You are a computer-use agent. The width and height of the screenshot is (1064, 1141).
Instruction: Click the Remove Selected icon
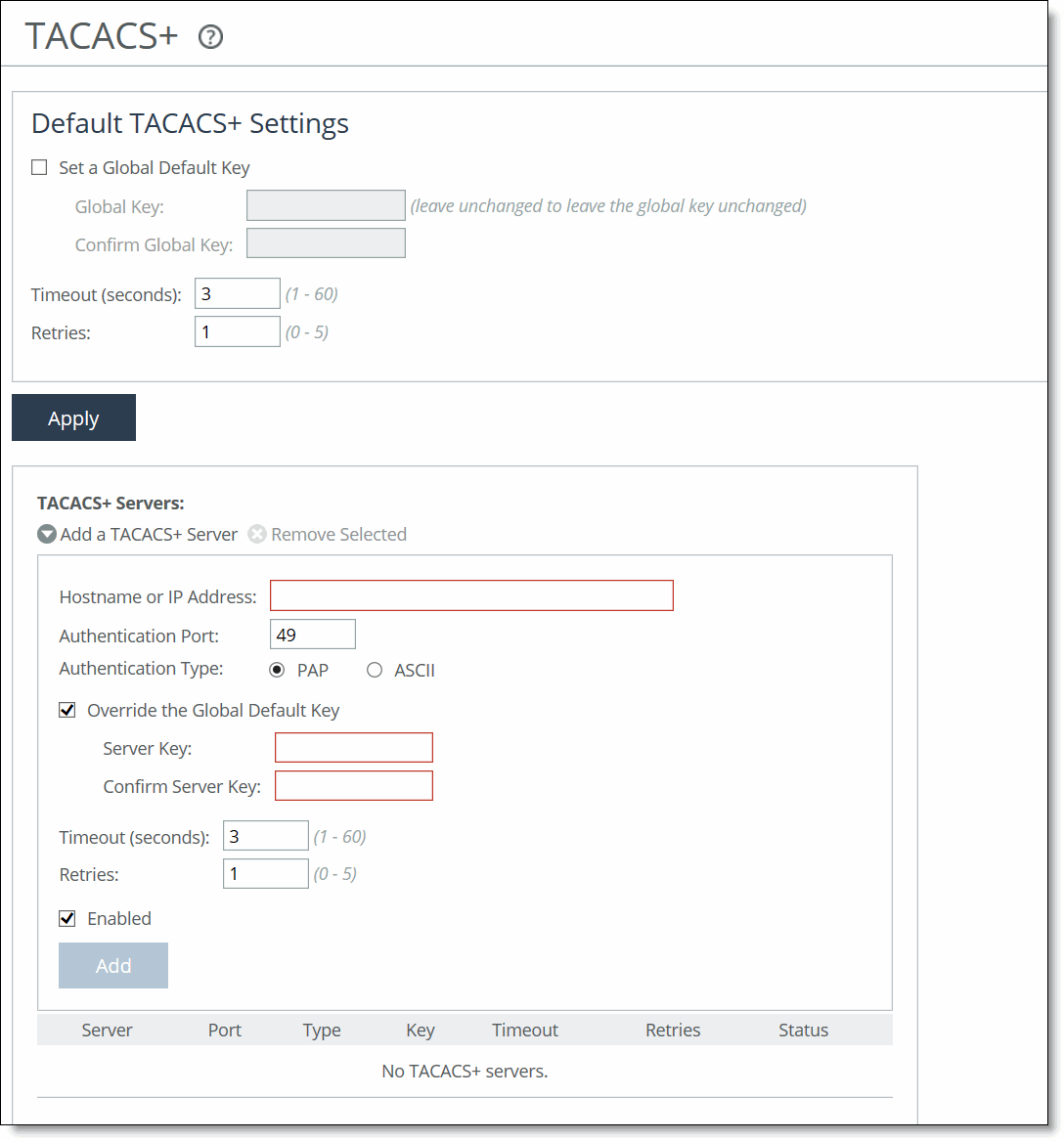click(256, 534)
